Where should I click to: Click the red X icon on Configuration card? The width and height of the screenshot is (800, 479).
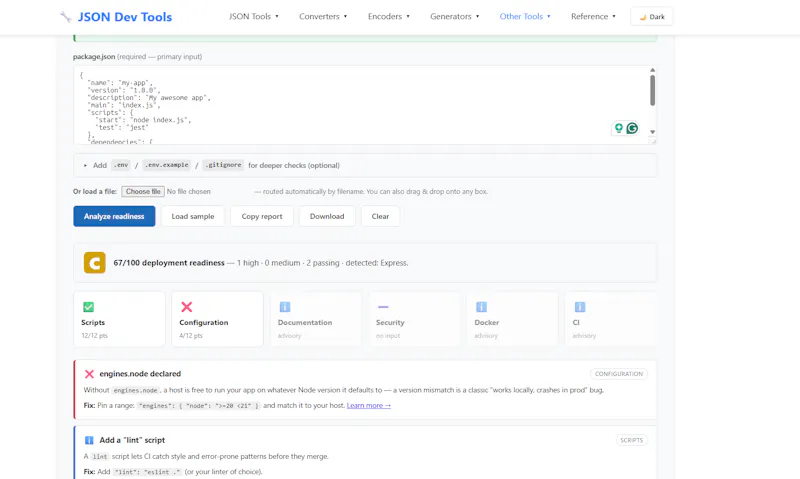click(187, 307)
